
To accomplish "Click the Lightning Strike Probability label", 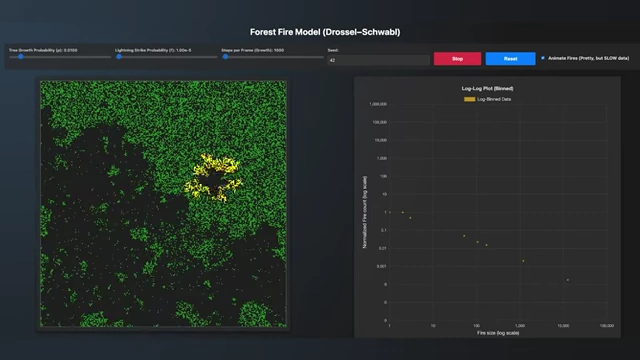I will [153, 50].
